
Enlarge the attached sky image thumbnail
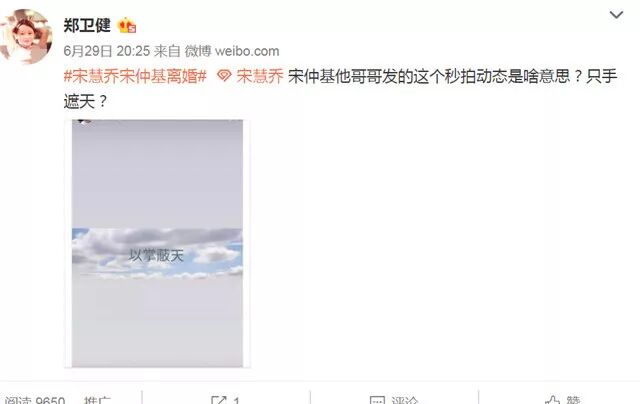click(157, 244)
